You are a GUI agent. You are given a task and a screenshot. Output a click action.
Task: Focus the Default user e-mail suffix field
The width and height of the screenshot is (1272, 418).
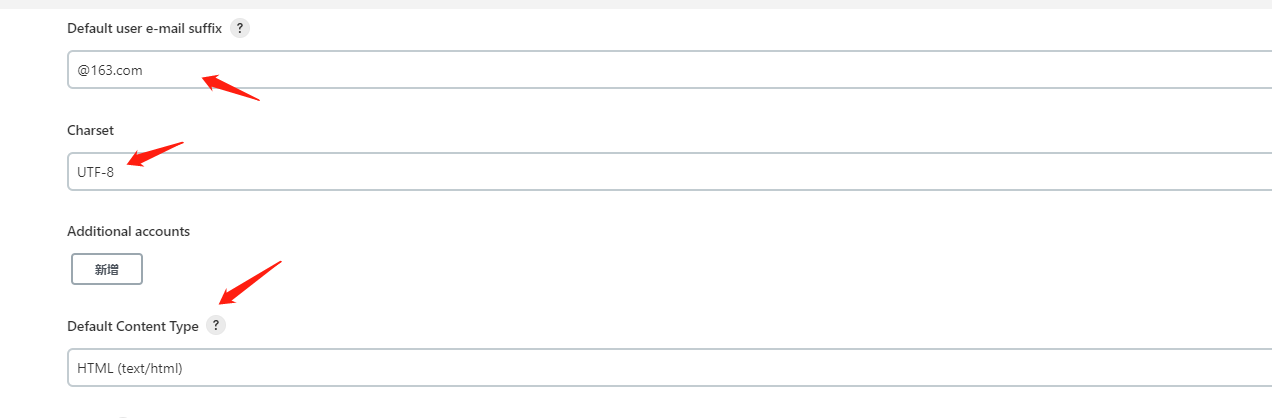[x=669, y=70]
